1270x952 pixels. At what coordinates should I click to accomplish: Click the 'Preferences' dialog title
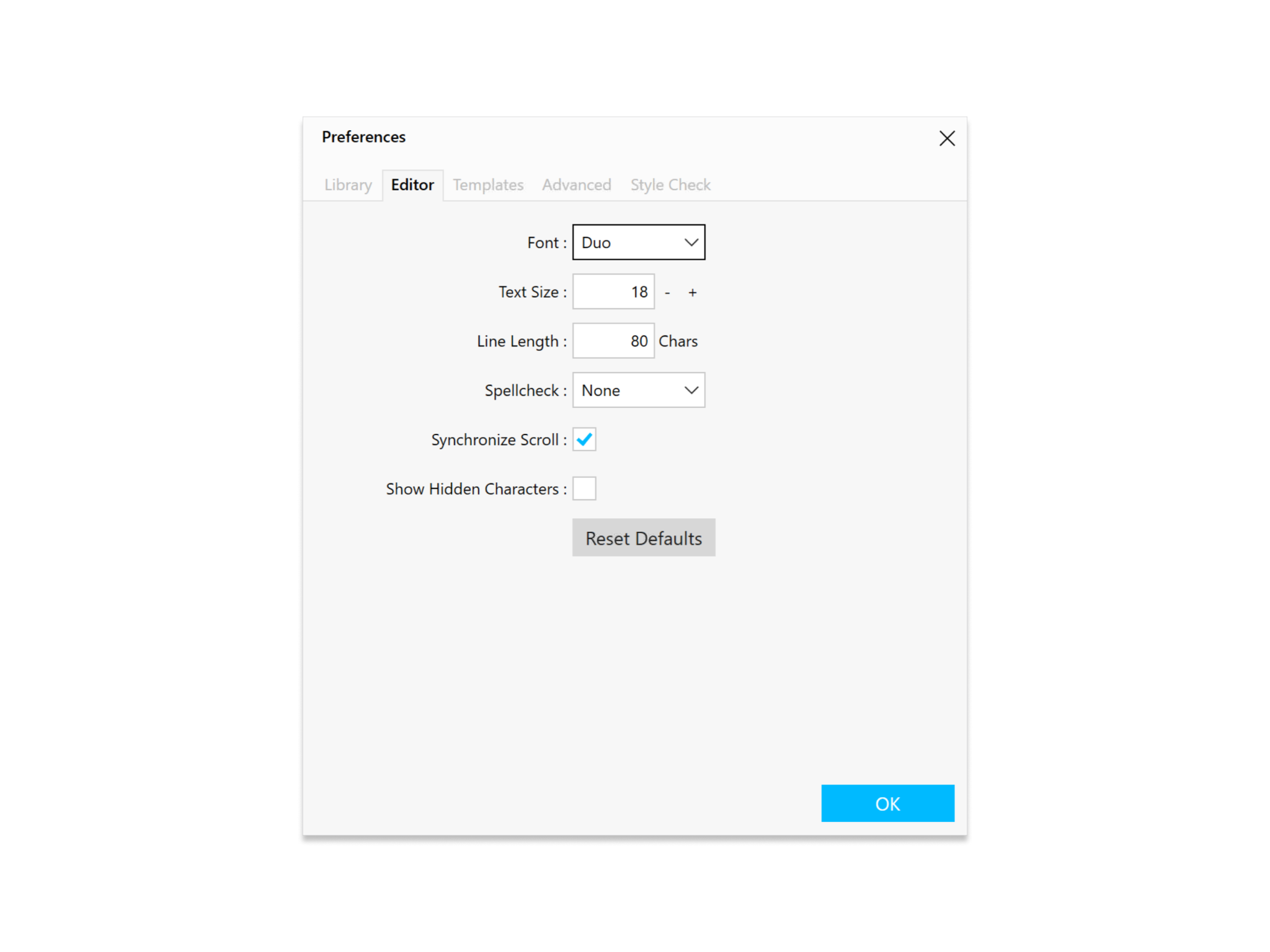pos(363,137)
